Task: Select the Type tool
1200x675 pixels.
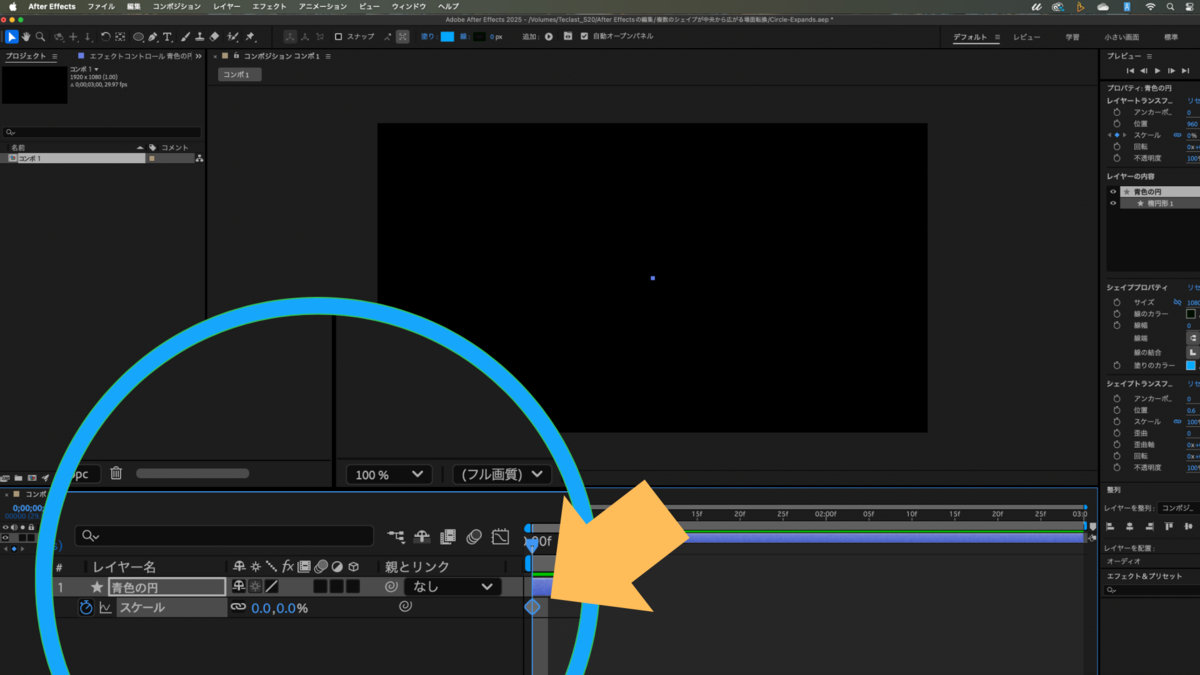Action: coord(167,37)
